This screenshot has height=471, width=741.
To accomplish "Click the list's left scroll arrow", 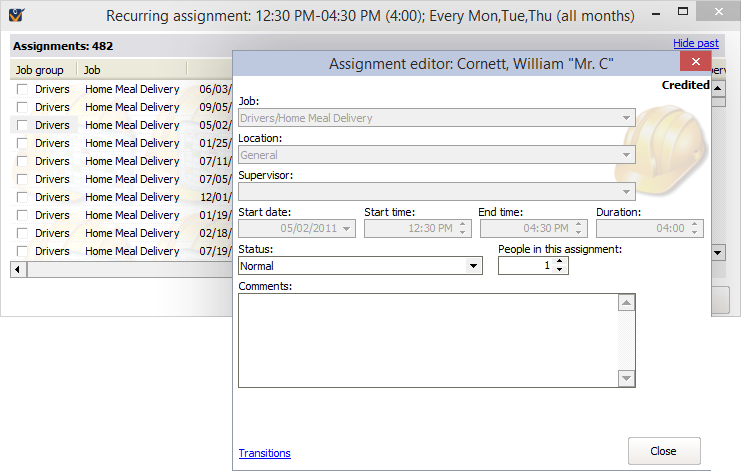I will pyautogui.click(x=17, y=270).
